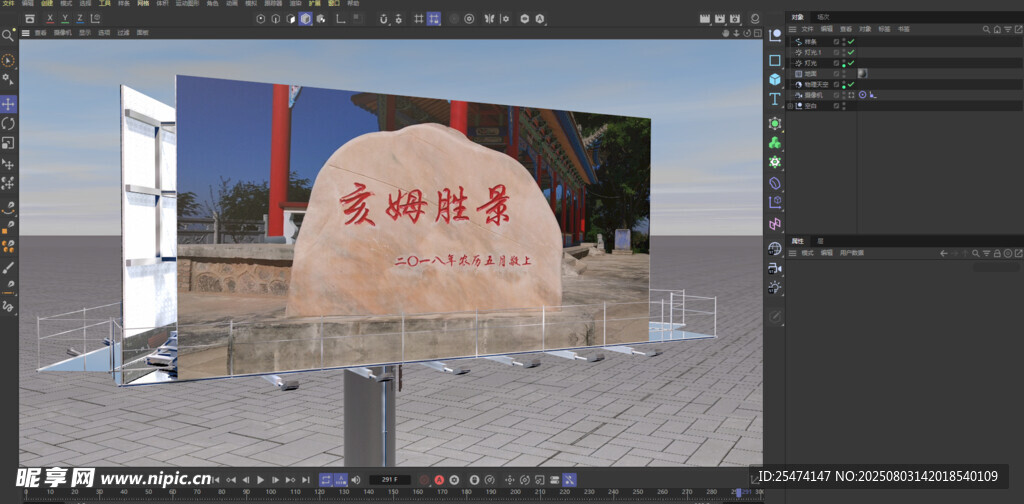
Task: Open the 文件 menu in menu bar
Action: point(8,4)
